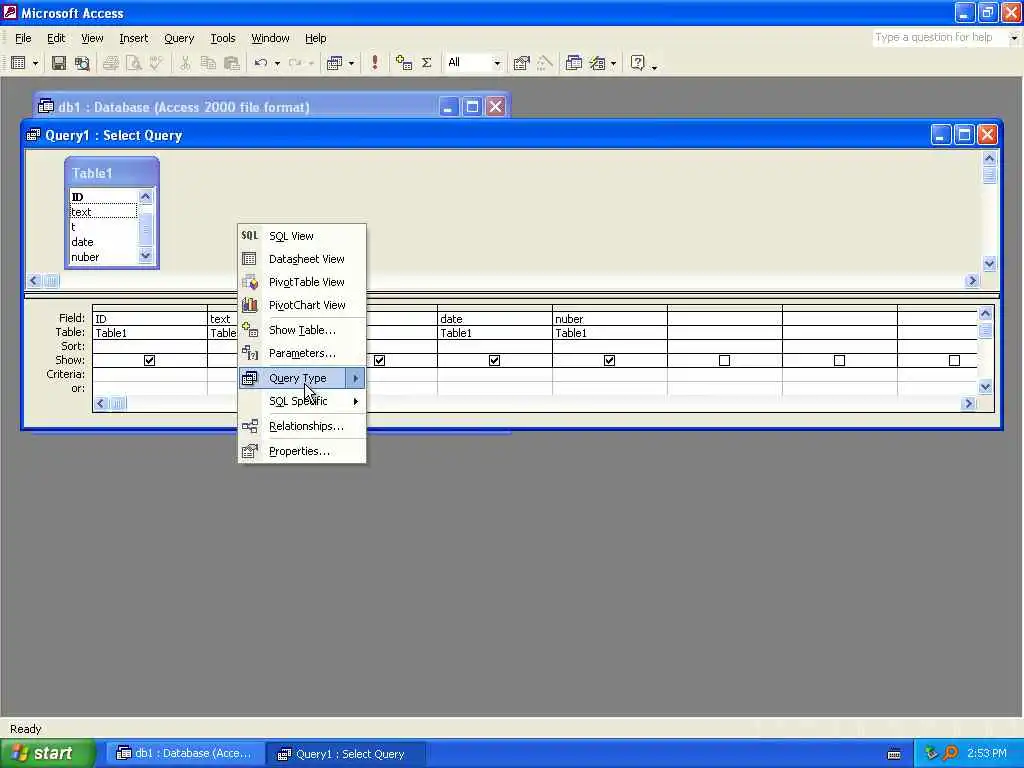1024x768 pixels.
Task: Click the New Object toolbar icon
Action: coord(597,63)
